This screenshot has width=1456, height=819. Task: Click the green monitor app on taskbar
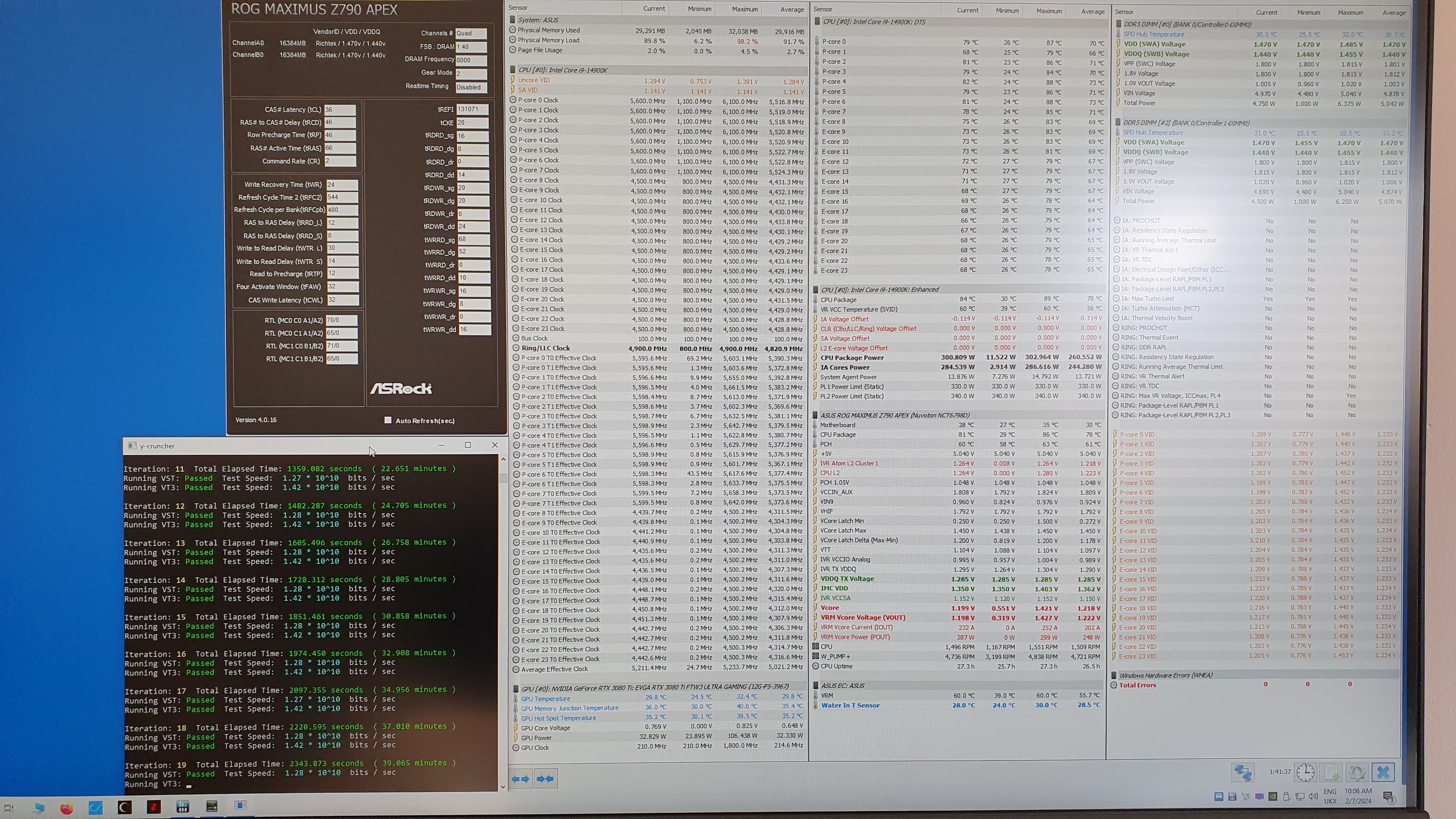(212, 806)
